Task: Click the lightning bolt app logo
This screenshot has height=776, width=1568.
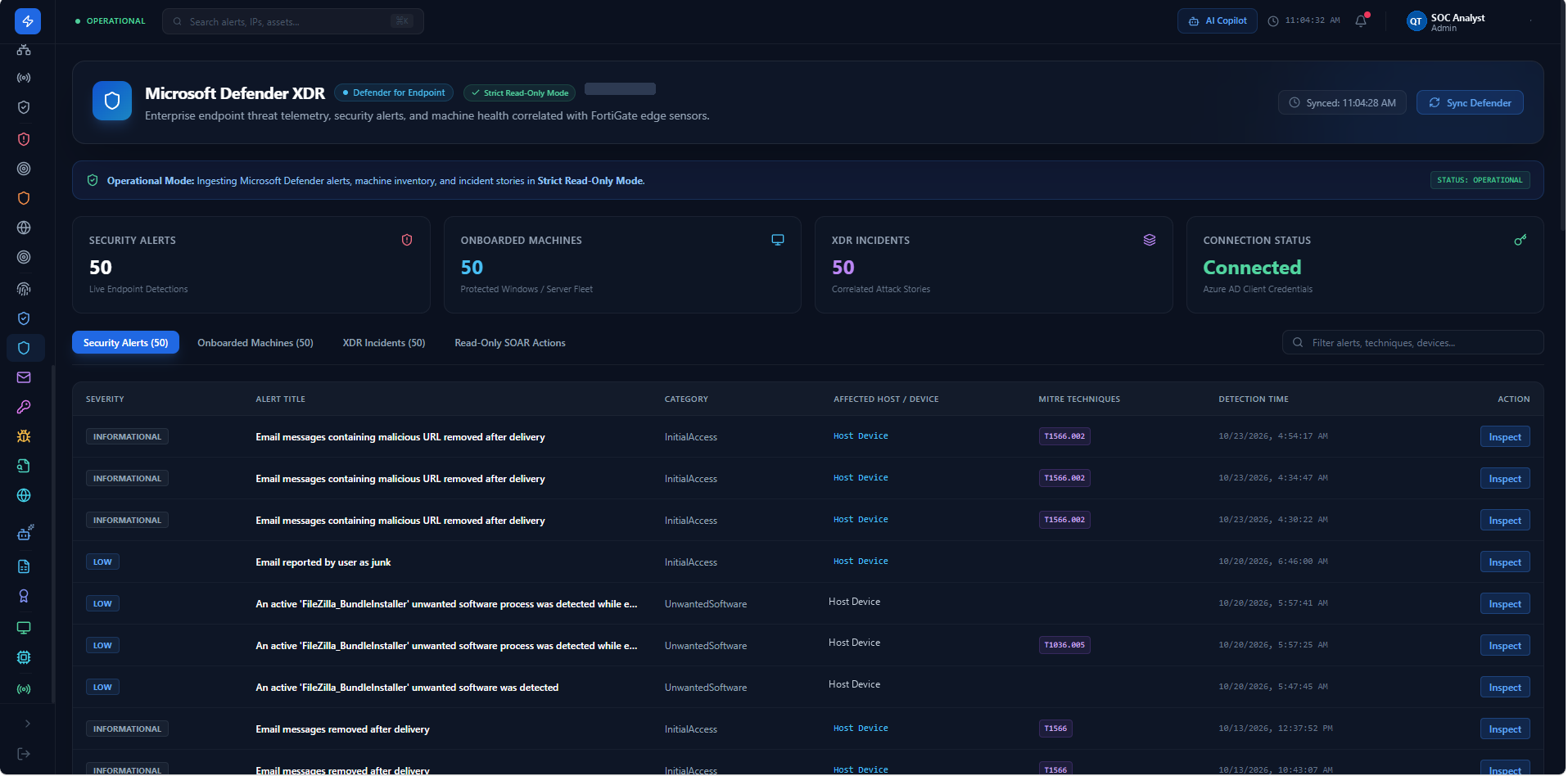Action: click(27, 21)
